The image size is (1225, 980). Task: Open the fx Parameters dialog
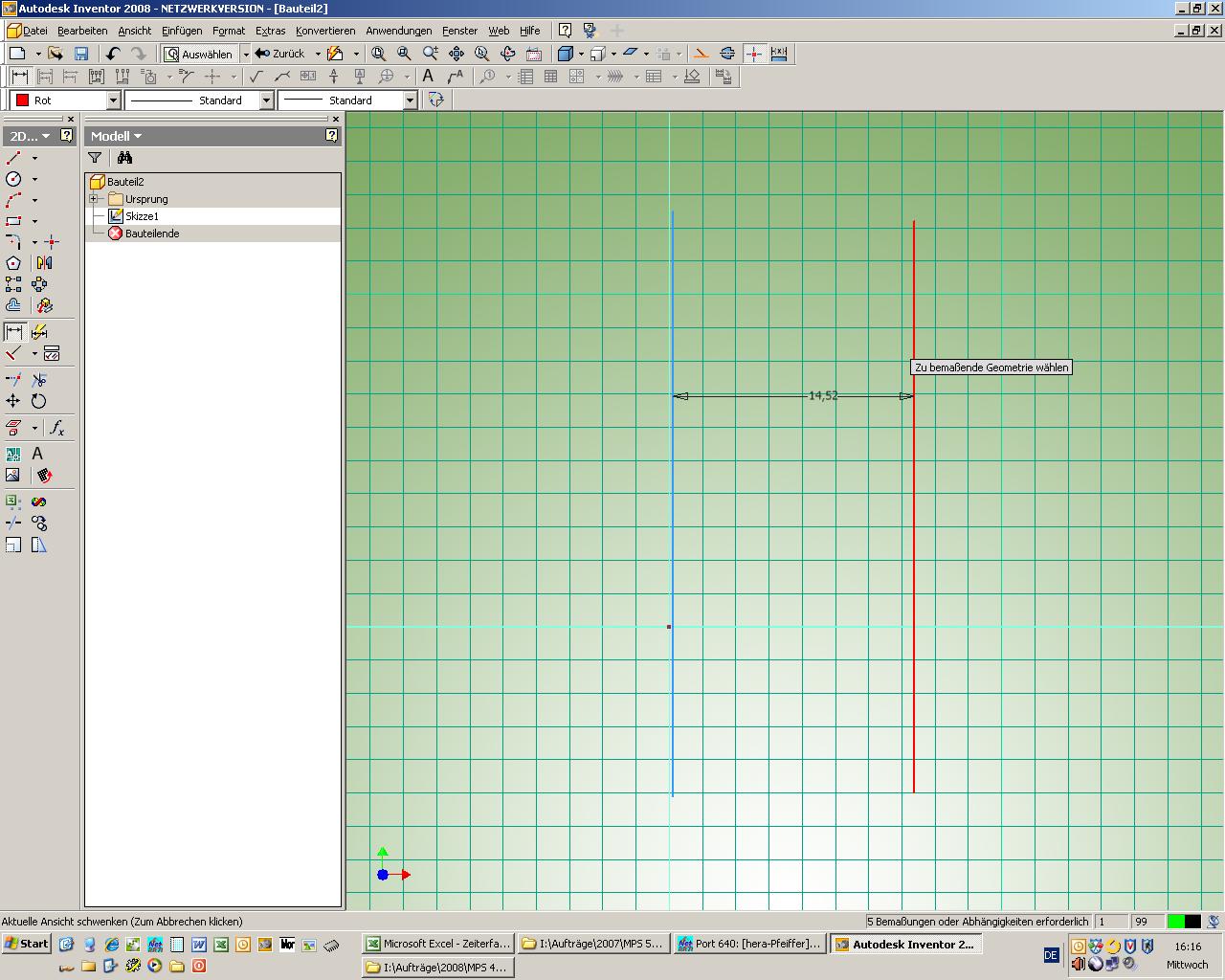pyautogui.click(x=57, y=428)
